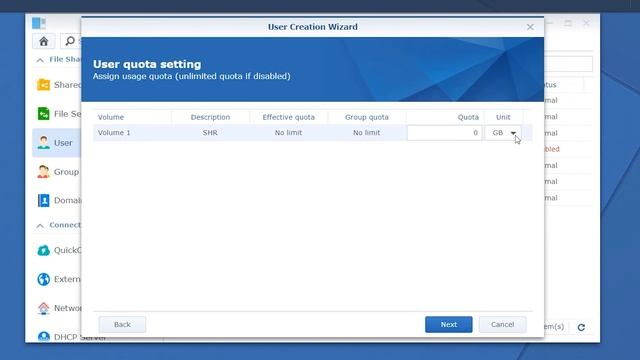Click the Unit column header

(503, 117)
